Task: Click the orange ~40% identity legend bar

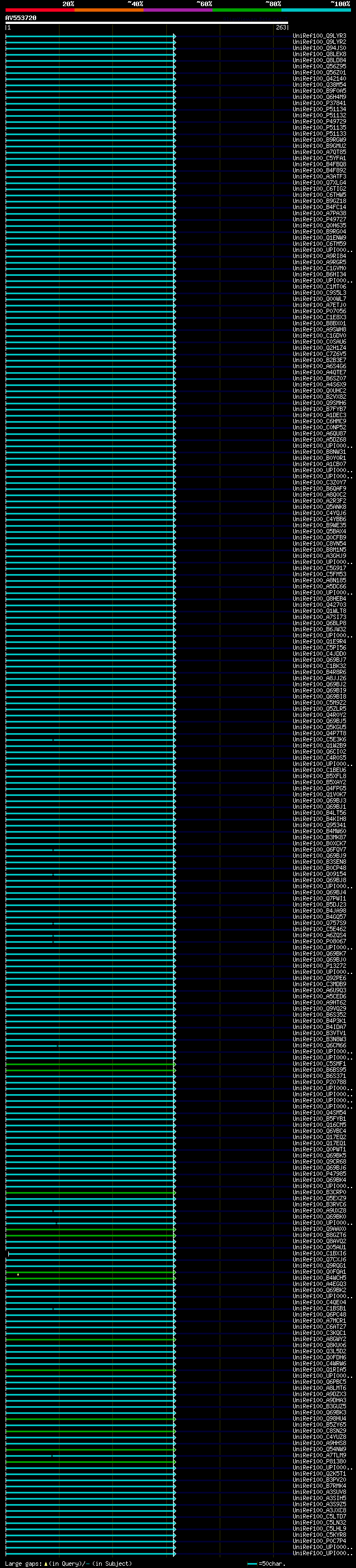Action: (x=109, y=11)
